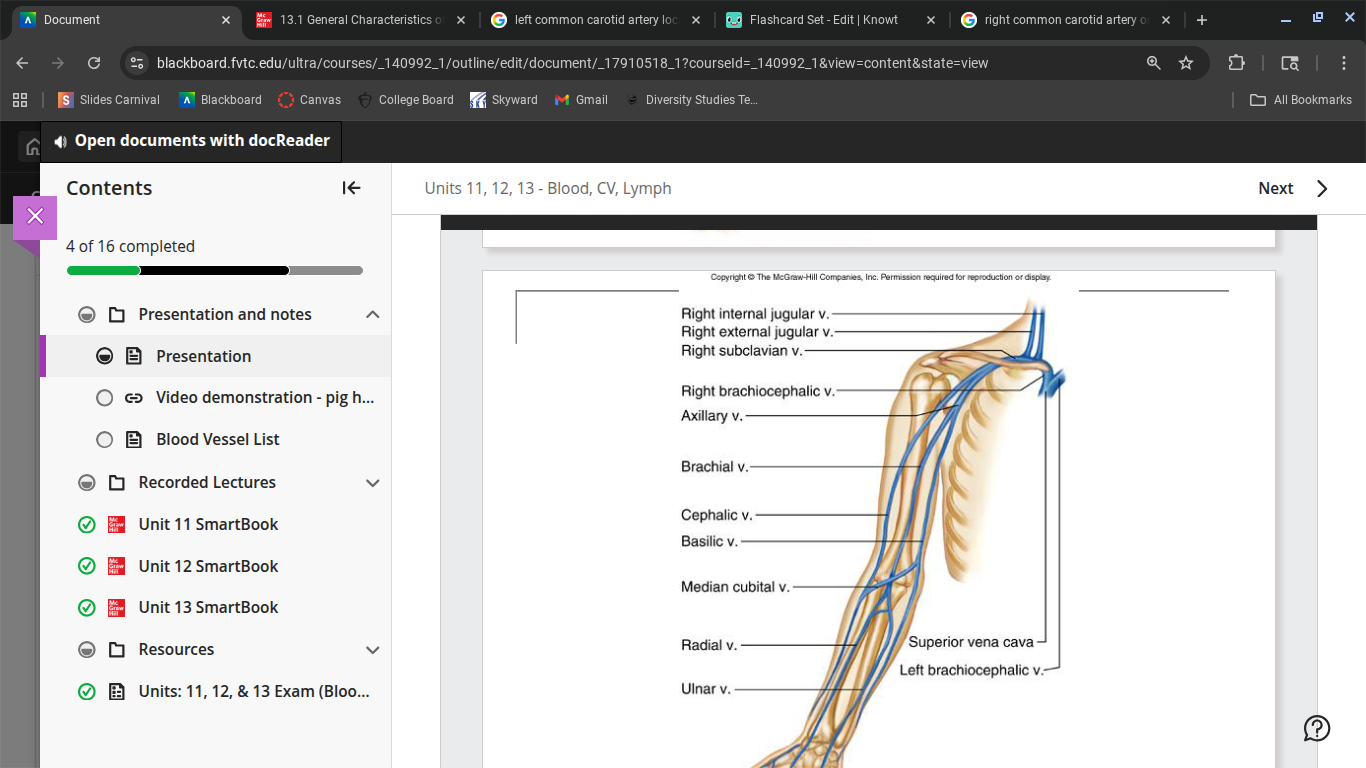Bookmark this page with the star icon

tap(1186, 63)
